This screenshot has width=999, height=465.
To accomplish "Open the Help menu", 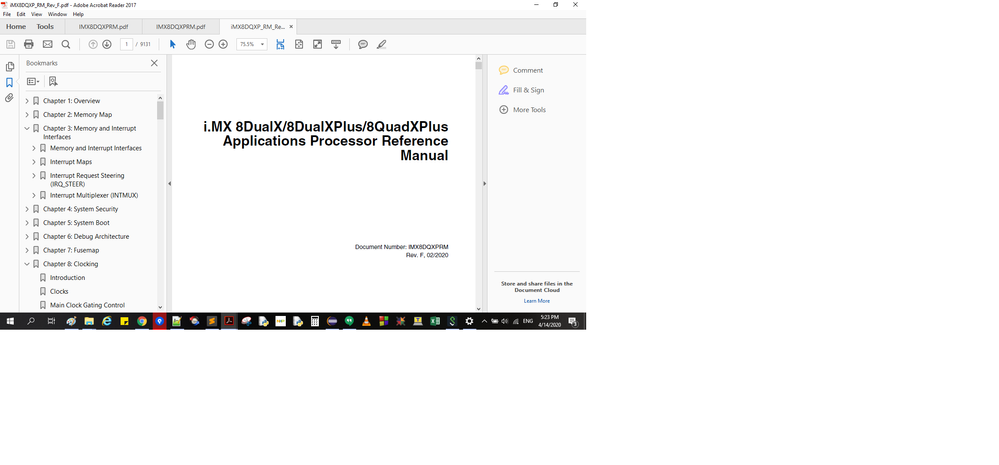I will coord(78,14).
